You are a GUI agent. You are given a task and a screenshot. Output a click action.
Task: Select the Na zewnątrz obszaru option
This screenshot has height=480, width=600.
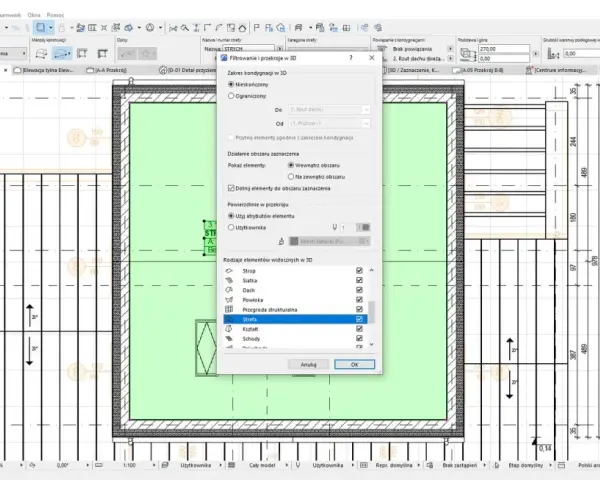[x=291, y=177]
